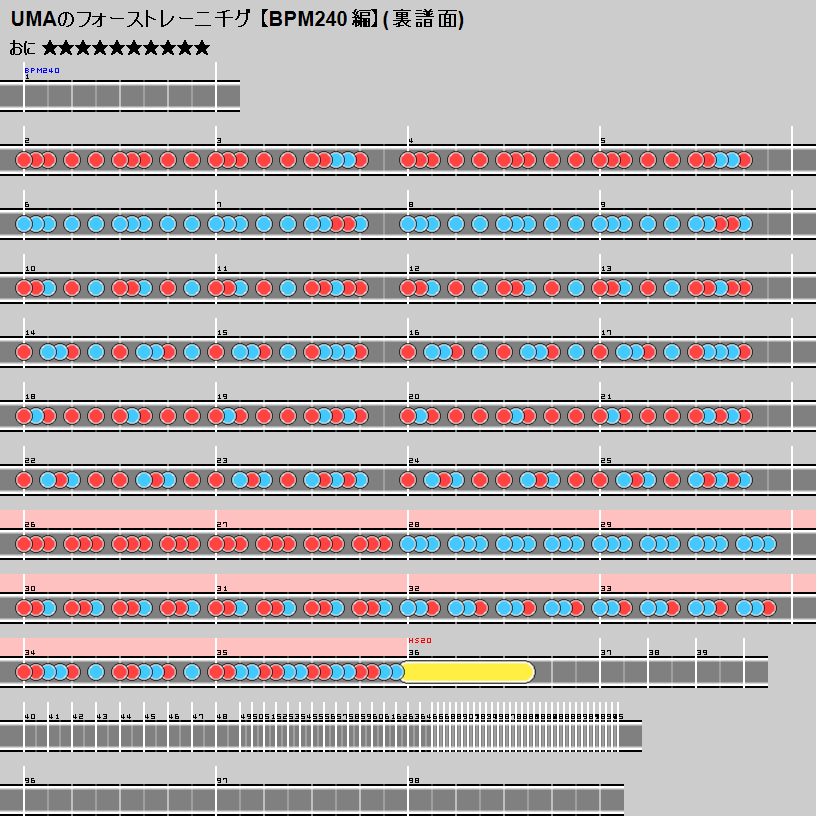
Task: Click the first blue note in measure 28
Action: click(x=408, y=544)
